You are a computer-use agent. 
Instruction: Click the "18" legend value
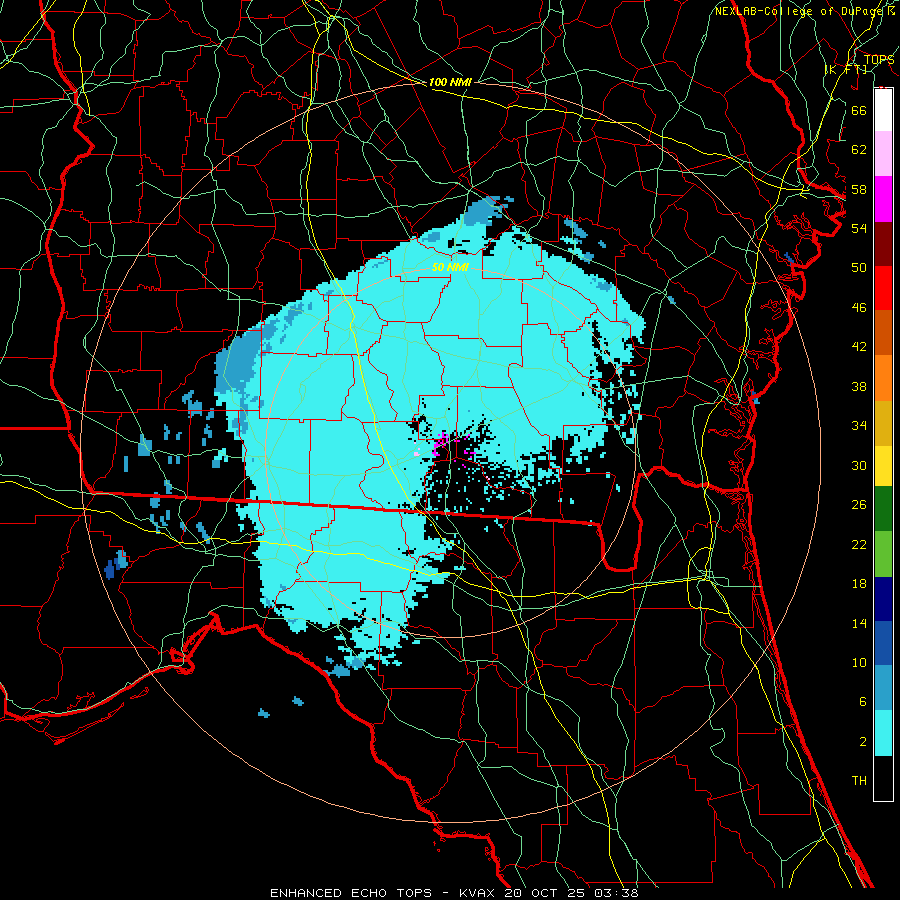(x=859, y=584)
